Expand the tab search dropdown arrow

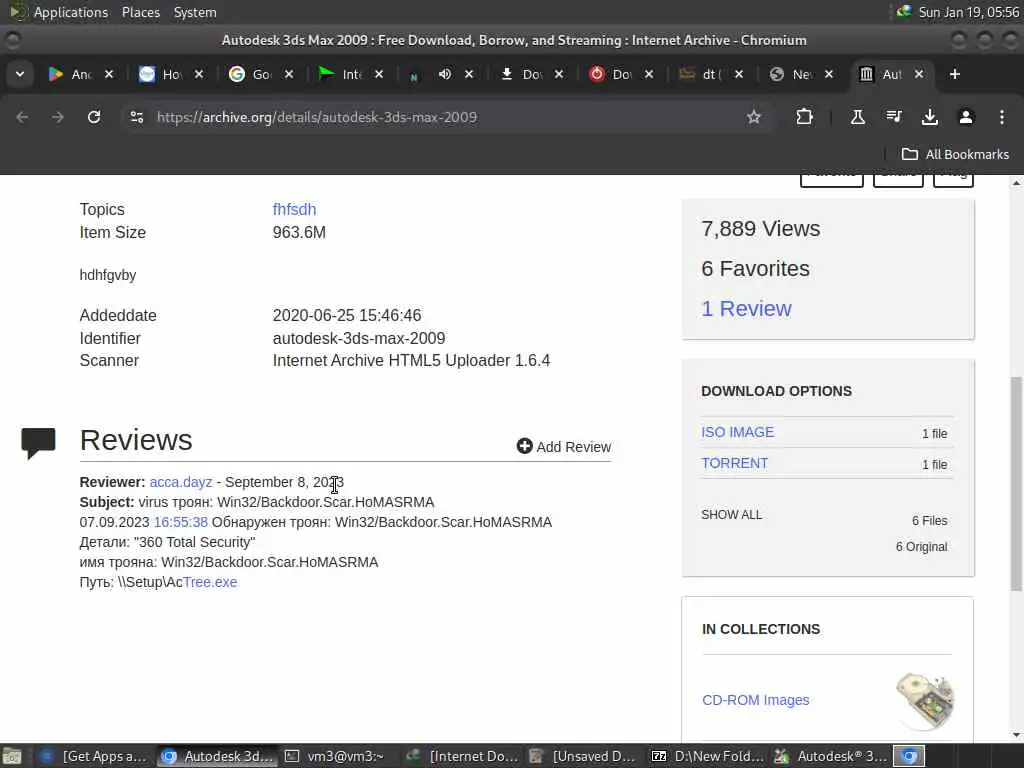(x=20, y=74)
